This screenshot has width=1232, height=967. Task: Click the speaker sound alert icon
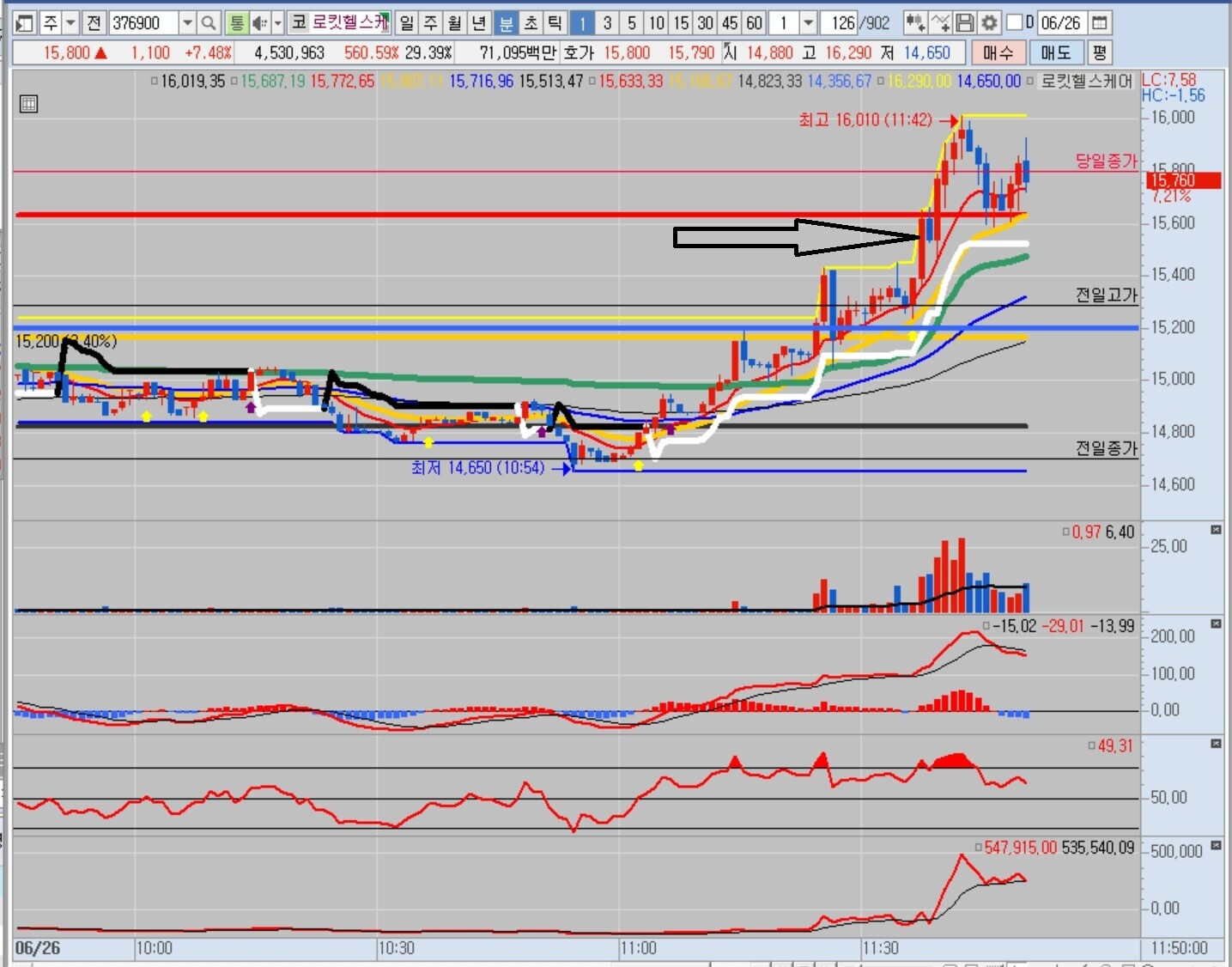click(258, 23)
